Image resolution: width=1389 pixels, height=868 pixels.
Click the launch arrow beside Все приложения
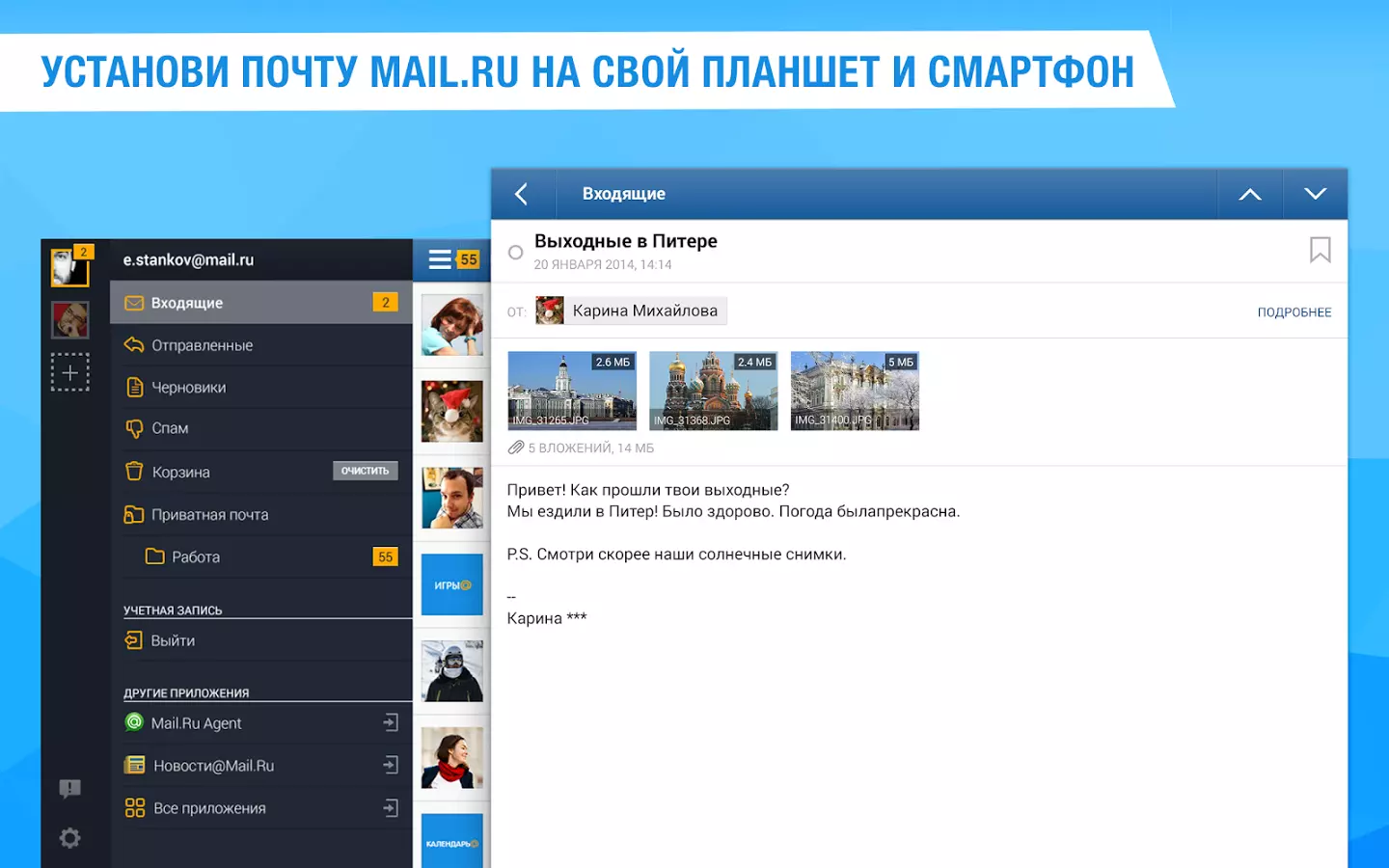(x=391, y=807)
